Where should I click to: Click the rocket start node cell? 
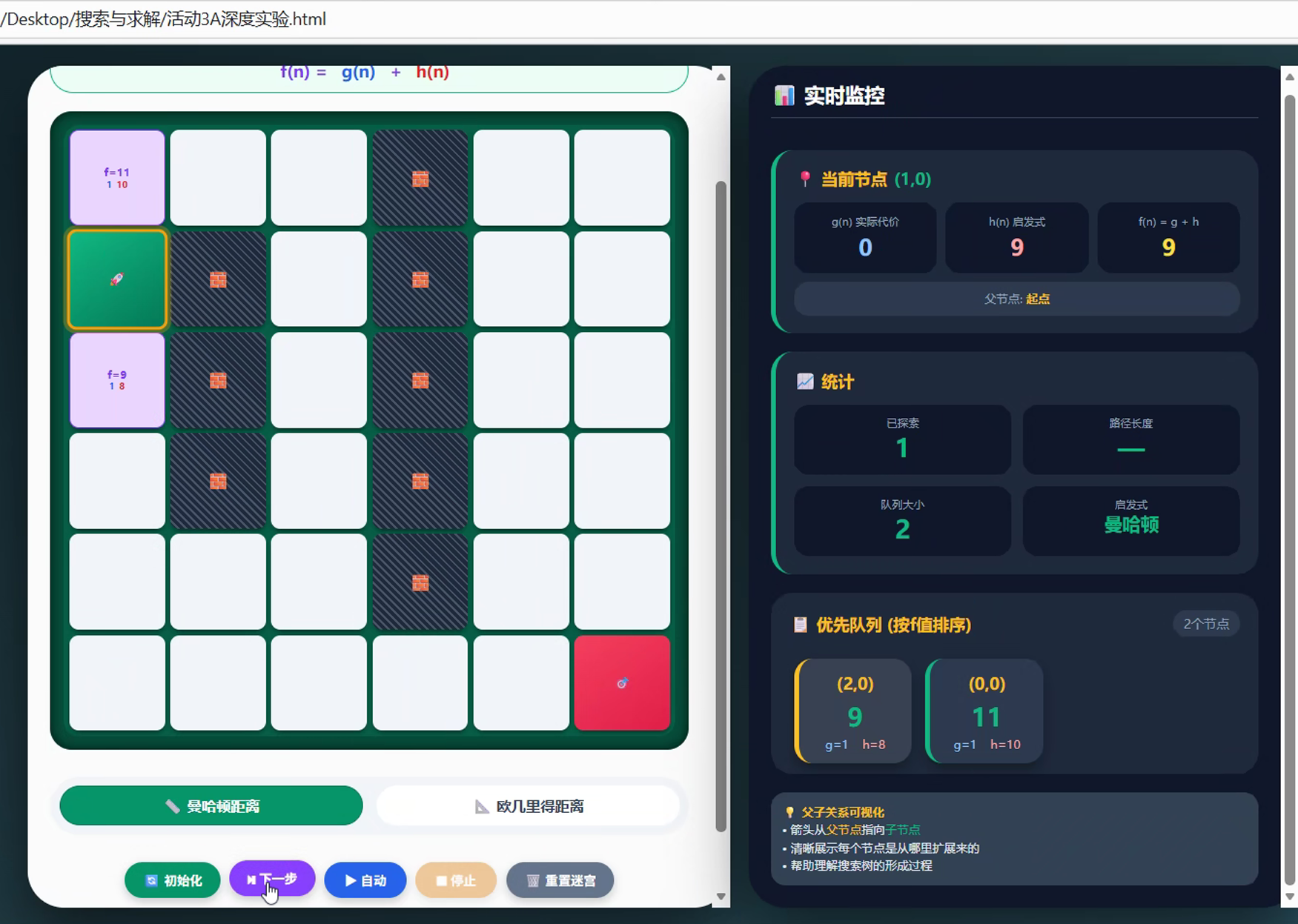click(117, 279)
